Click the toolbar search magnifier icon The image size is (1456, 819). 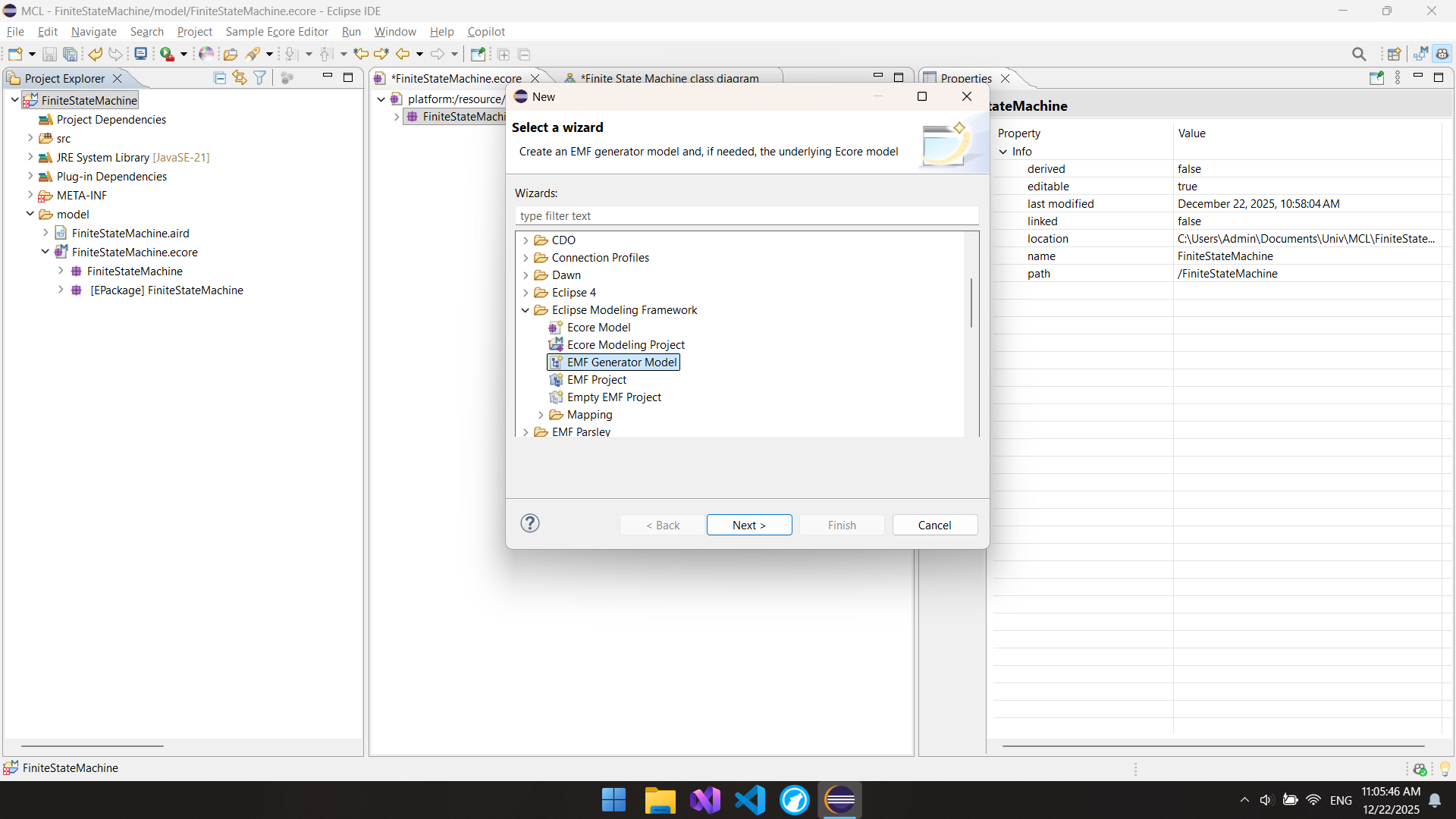tap(1359, 55)
